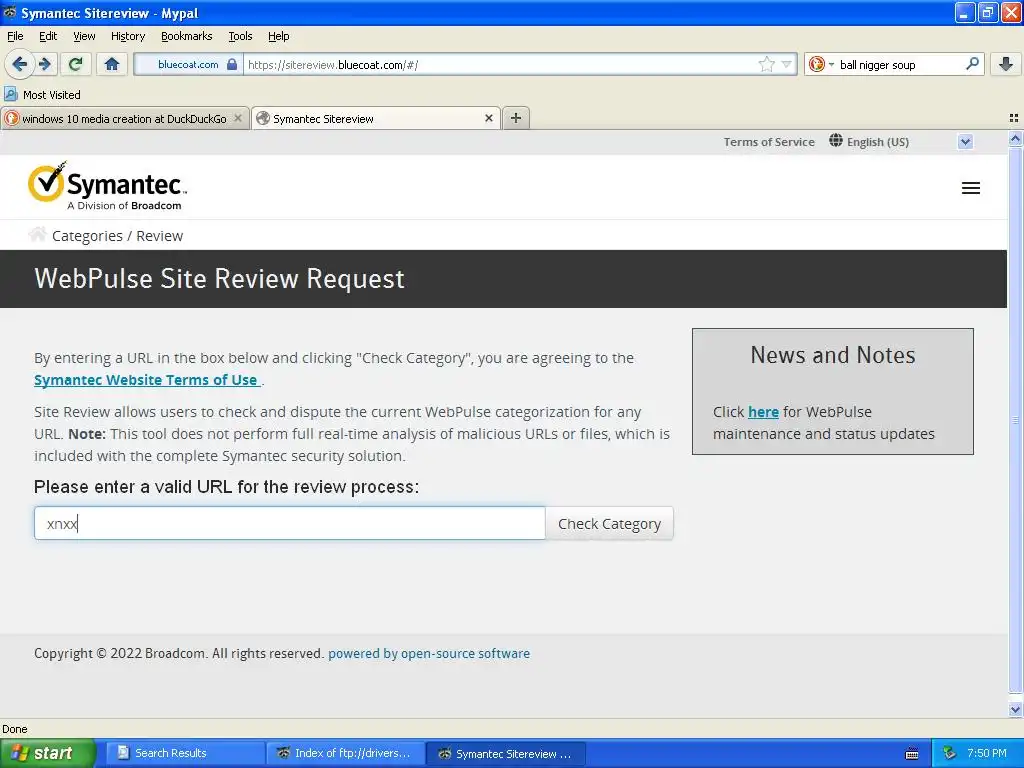Click the 'here' WebPulse maintenance link
Viewport: 1024px width, 768px height.
pos(763,412)
